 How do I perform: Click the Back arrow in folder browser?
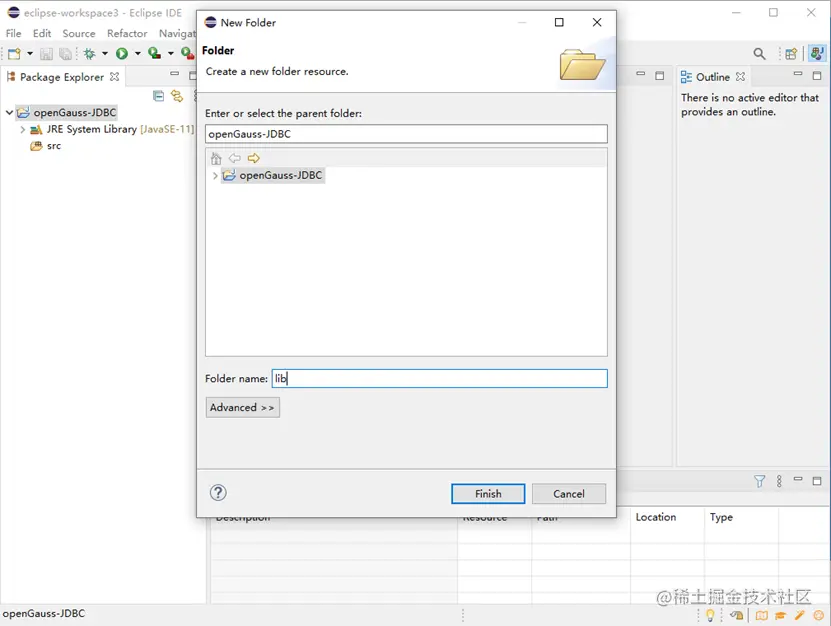tap(235, 158)
